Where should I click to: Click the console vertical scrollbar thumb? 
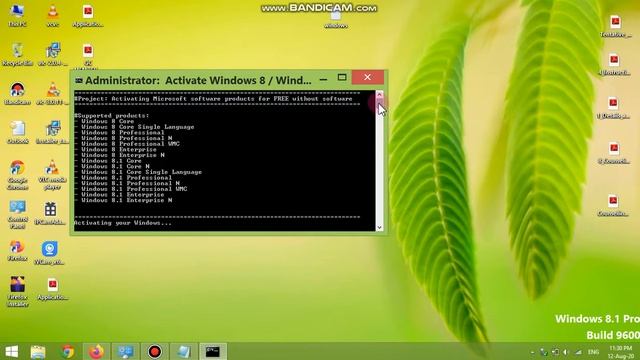[380, 104]
